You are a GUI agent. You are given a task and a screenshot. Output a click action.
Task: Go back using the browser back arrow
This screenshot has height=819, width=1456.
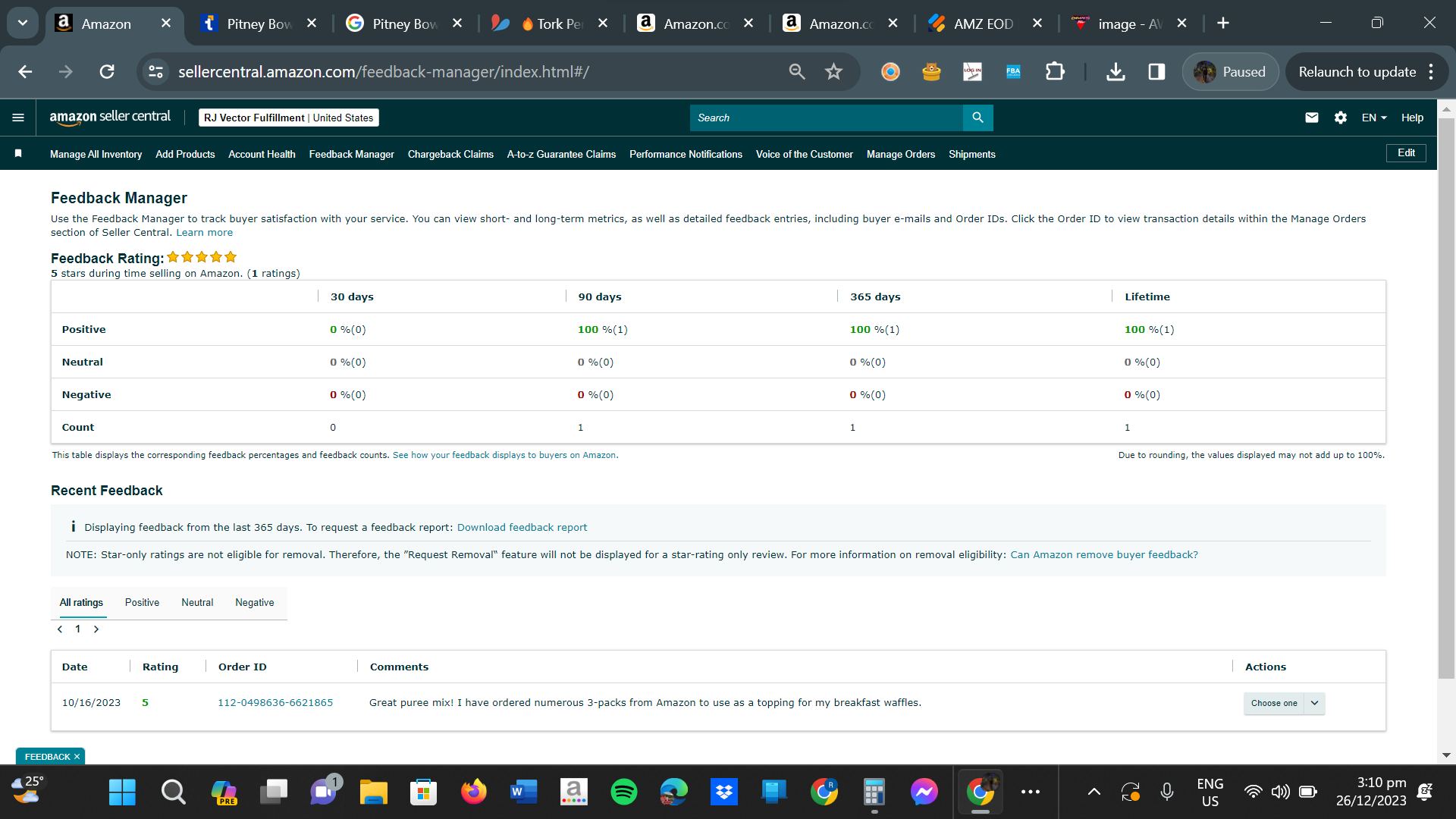click(x=25, y=72)
